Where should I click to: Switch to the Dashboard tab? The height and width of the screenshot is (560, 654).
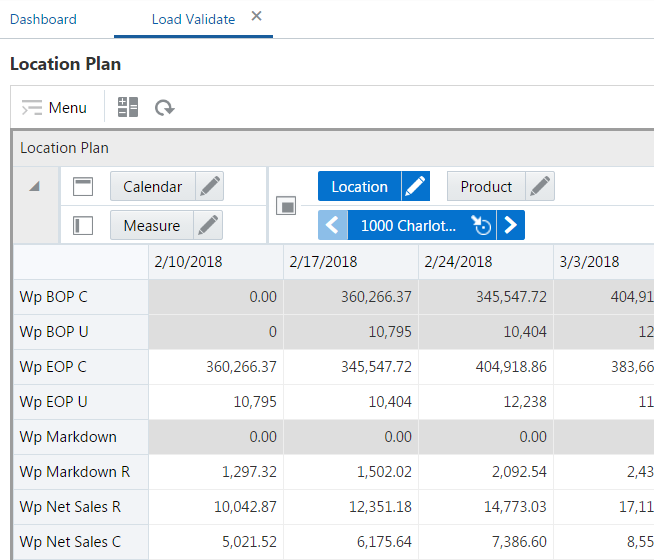tap(43, 19)
